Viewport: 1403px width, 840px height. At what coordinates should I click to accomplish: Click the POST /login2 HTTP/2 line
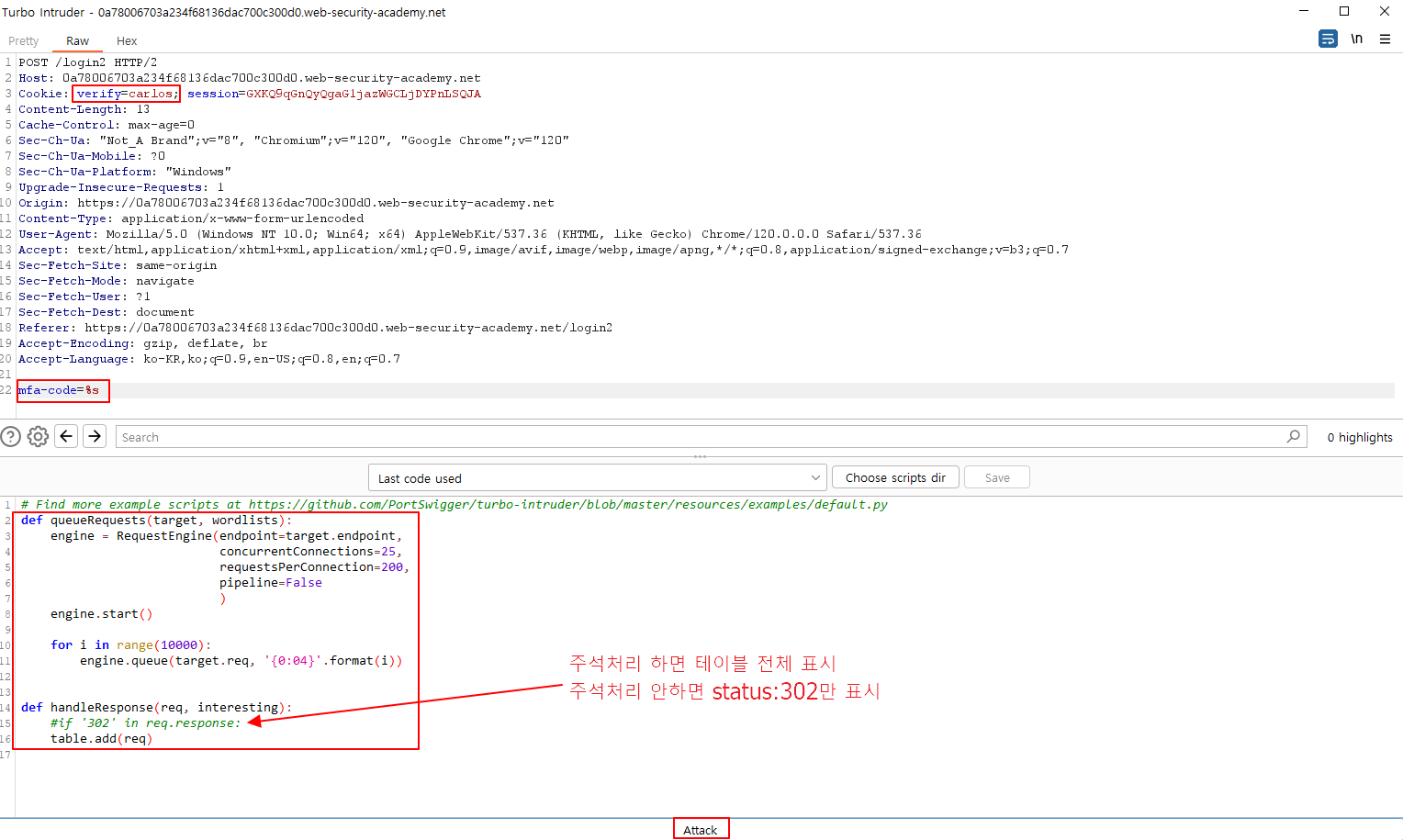88,62
